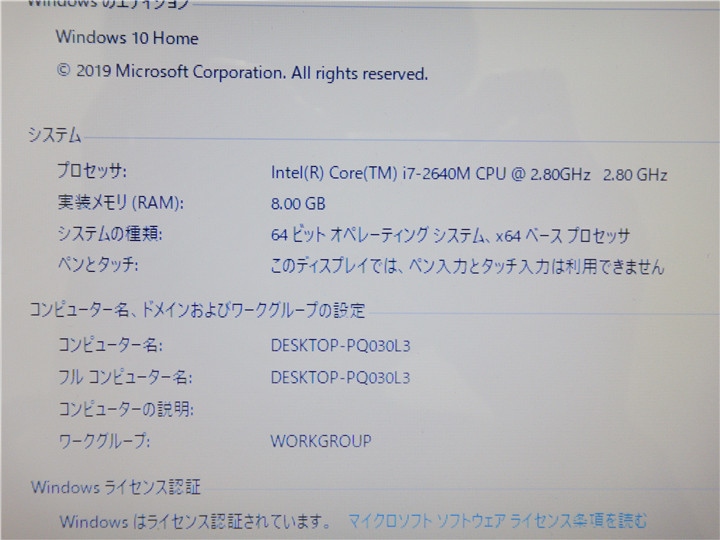Select the 'コンピューター名:' label
This screenshot has height=540, width=720.
[110, 344]
